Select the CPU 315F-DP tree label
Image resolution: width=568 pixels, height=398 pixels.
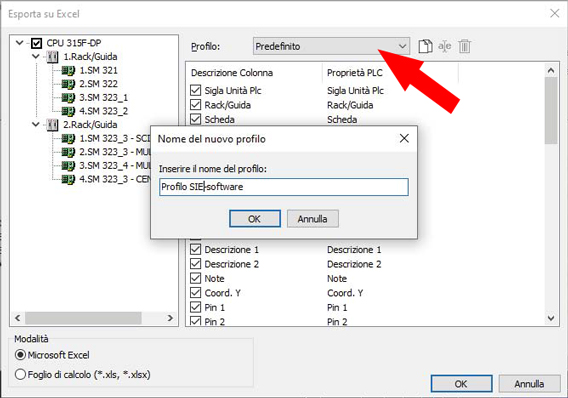[74, 43]
